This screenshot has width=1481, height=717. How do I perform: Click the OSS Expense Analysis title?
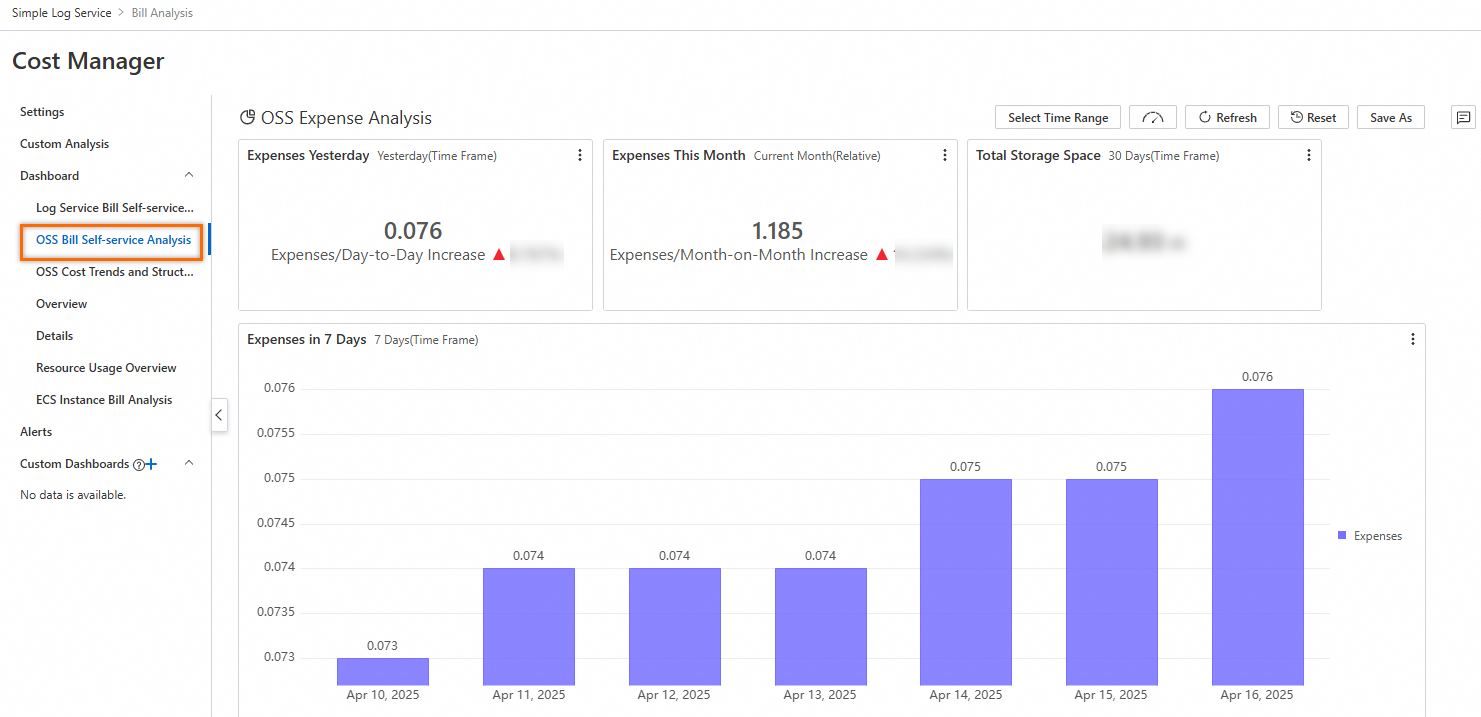click(346, 118)
